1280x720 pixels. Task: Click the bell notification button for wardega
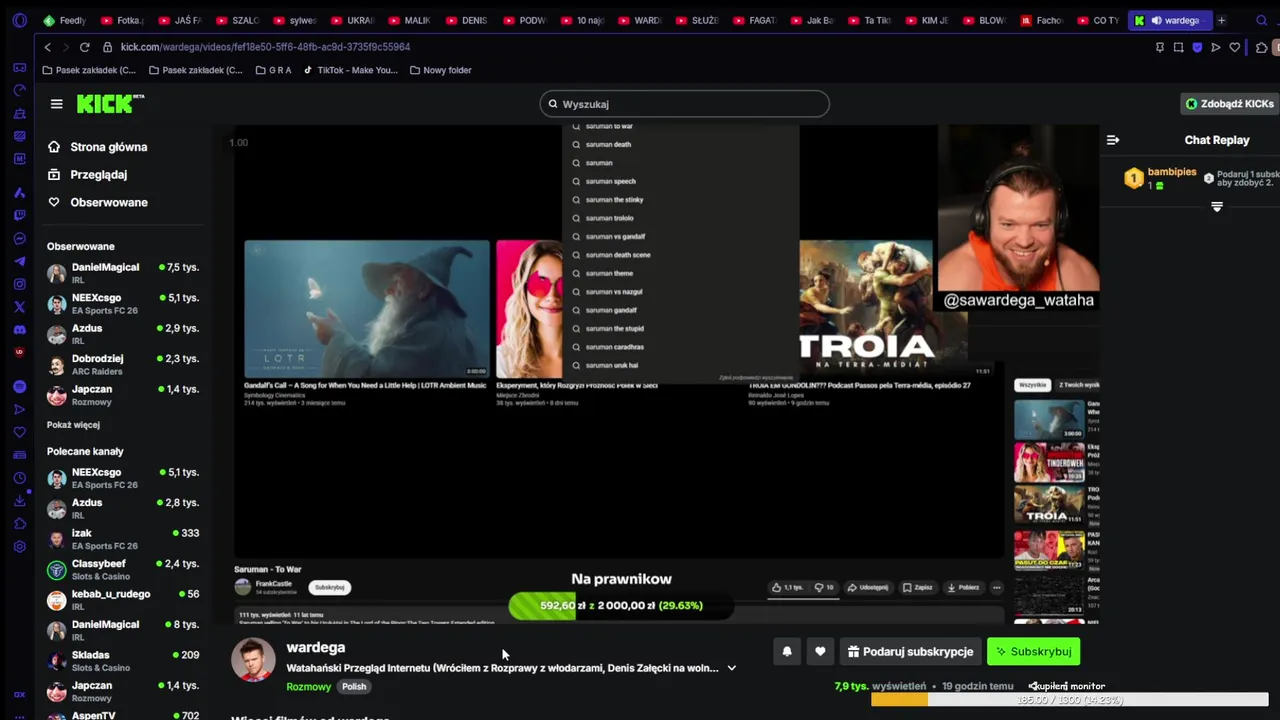(787, 651)
